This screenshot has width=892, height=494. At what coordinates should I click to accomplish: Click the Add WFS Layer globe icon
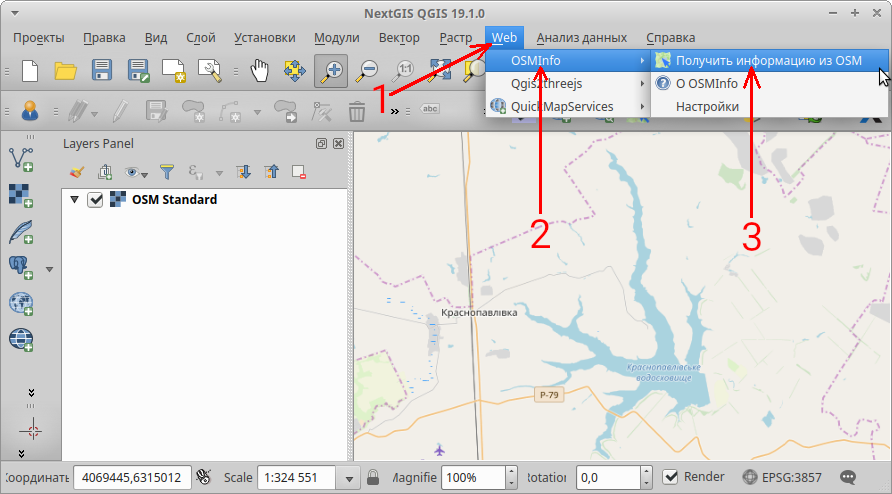pos(21,340)
